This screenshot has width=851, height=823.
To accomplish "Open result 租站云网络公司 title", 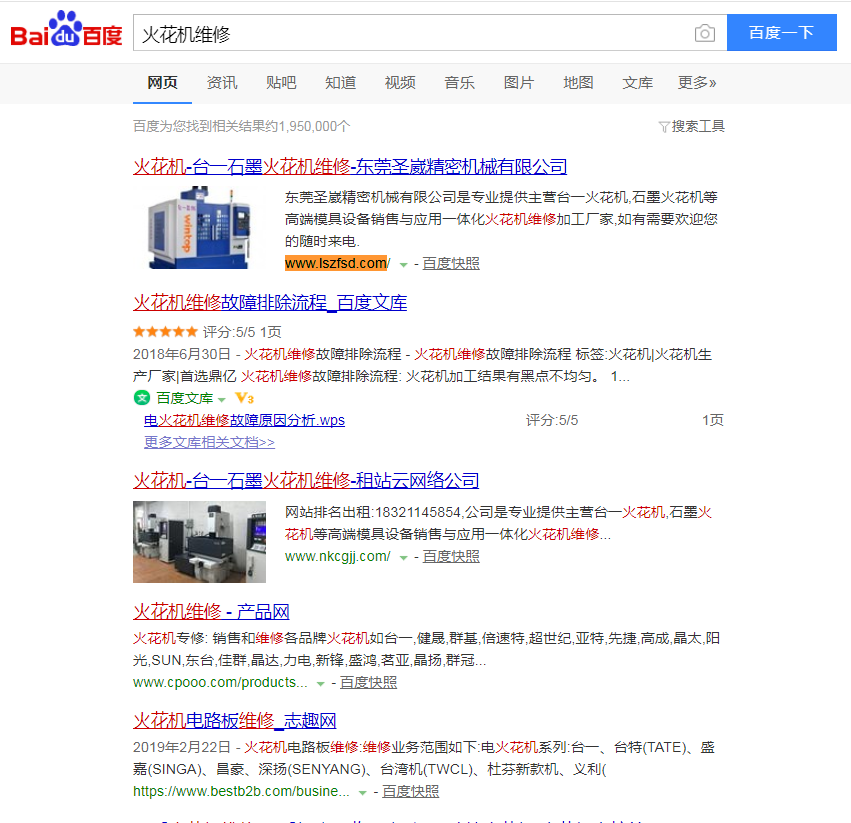I will pyautogui.click(x=306, y=480).
